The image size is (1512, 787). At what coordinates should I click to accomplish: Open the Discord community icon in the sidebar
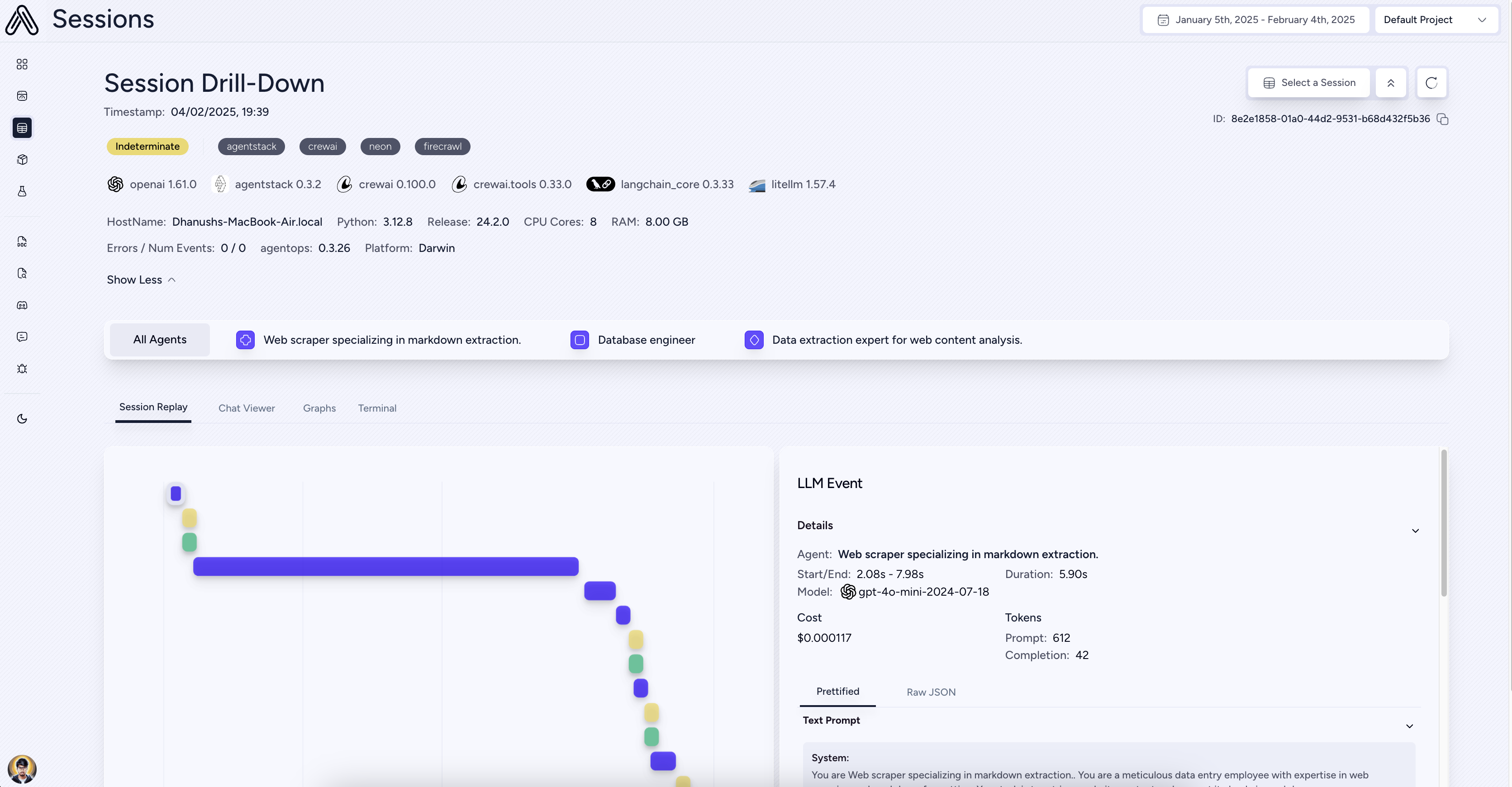coord(22,304)
